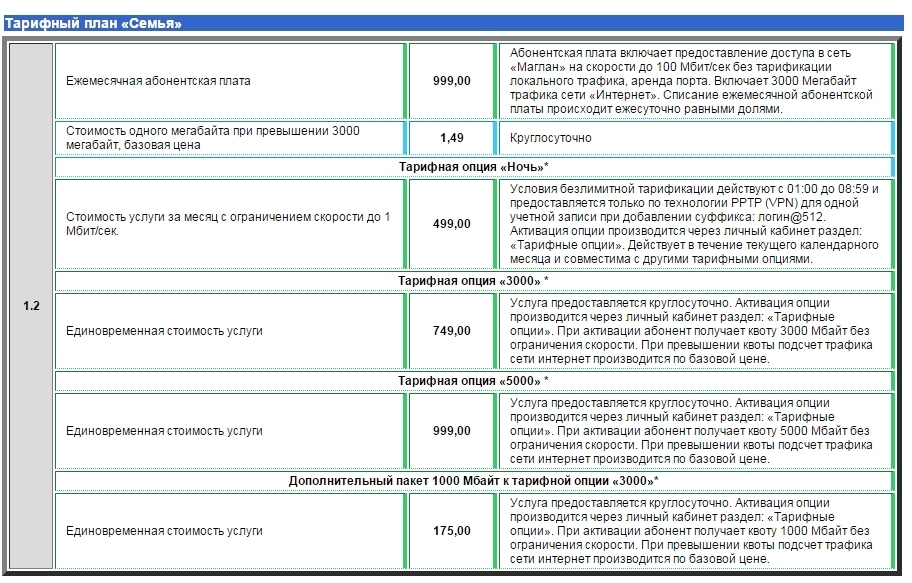Click the 5000 Мбайт quota description text
The height and width of the screenshot is (583, 912).
692,431
